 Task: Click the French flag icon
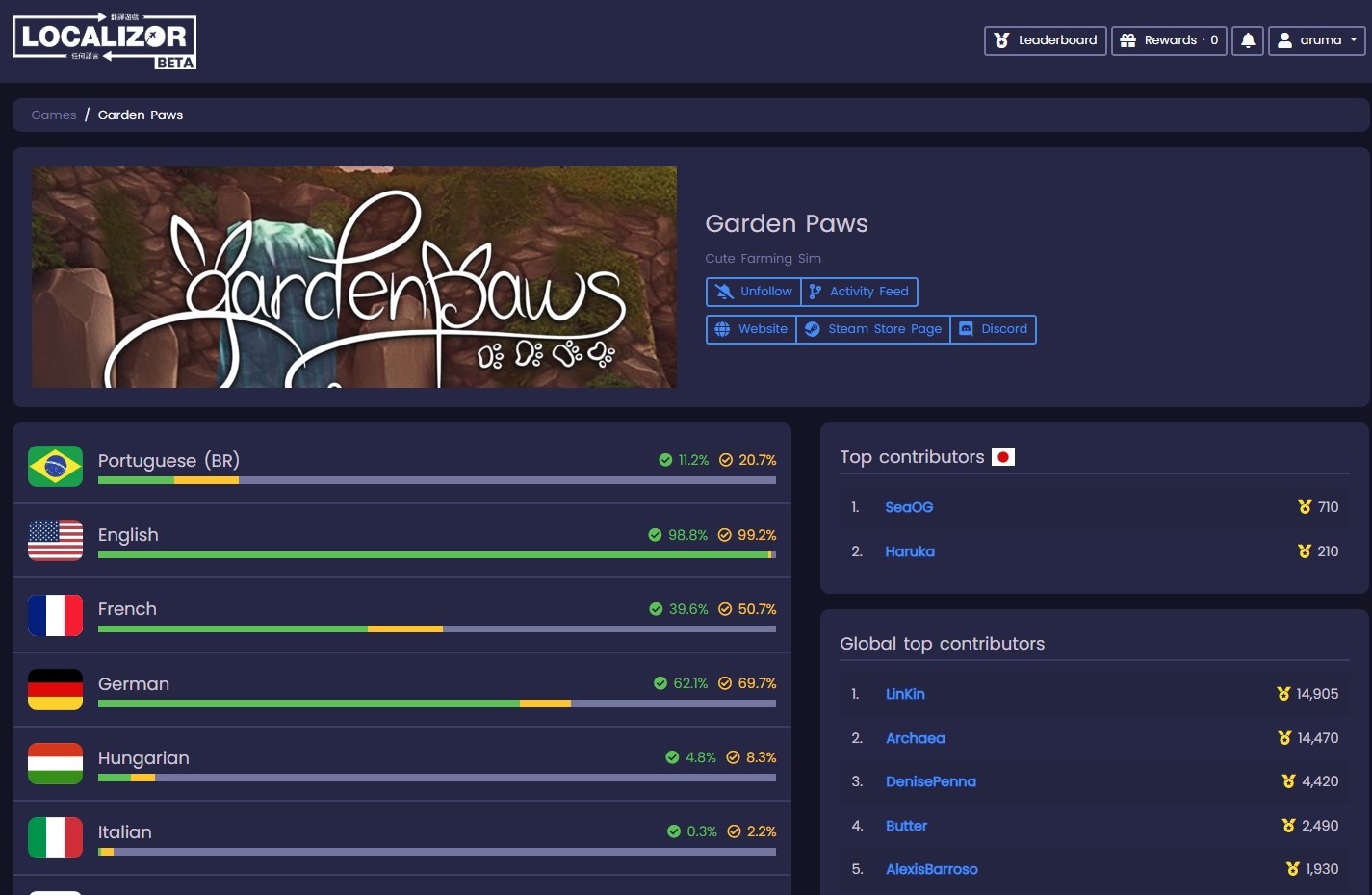pos(55,616)
